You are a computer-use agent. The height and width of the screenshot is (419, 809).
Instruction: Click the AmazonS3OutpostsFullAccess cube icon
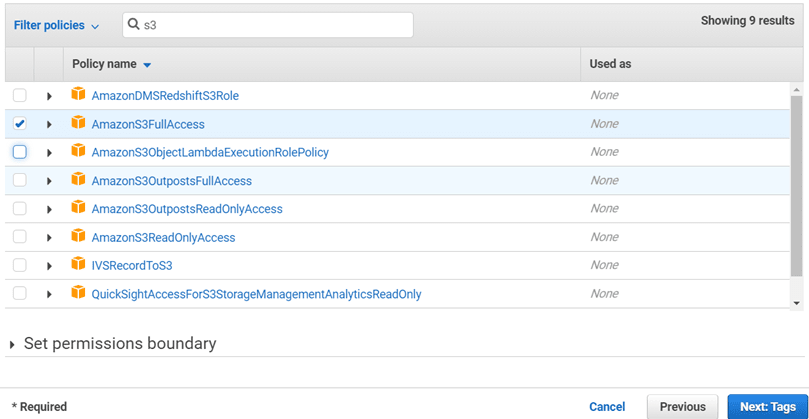click(78, 180)
